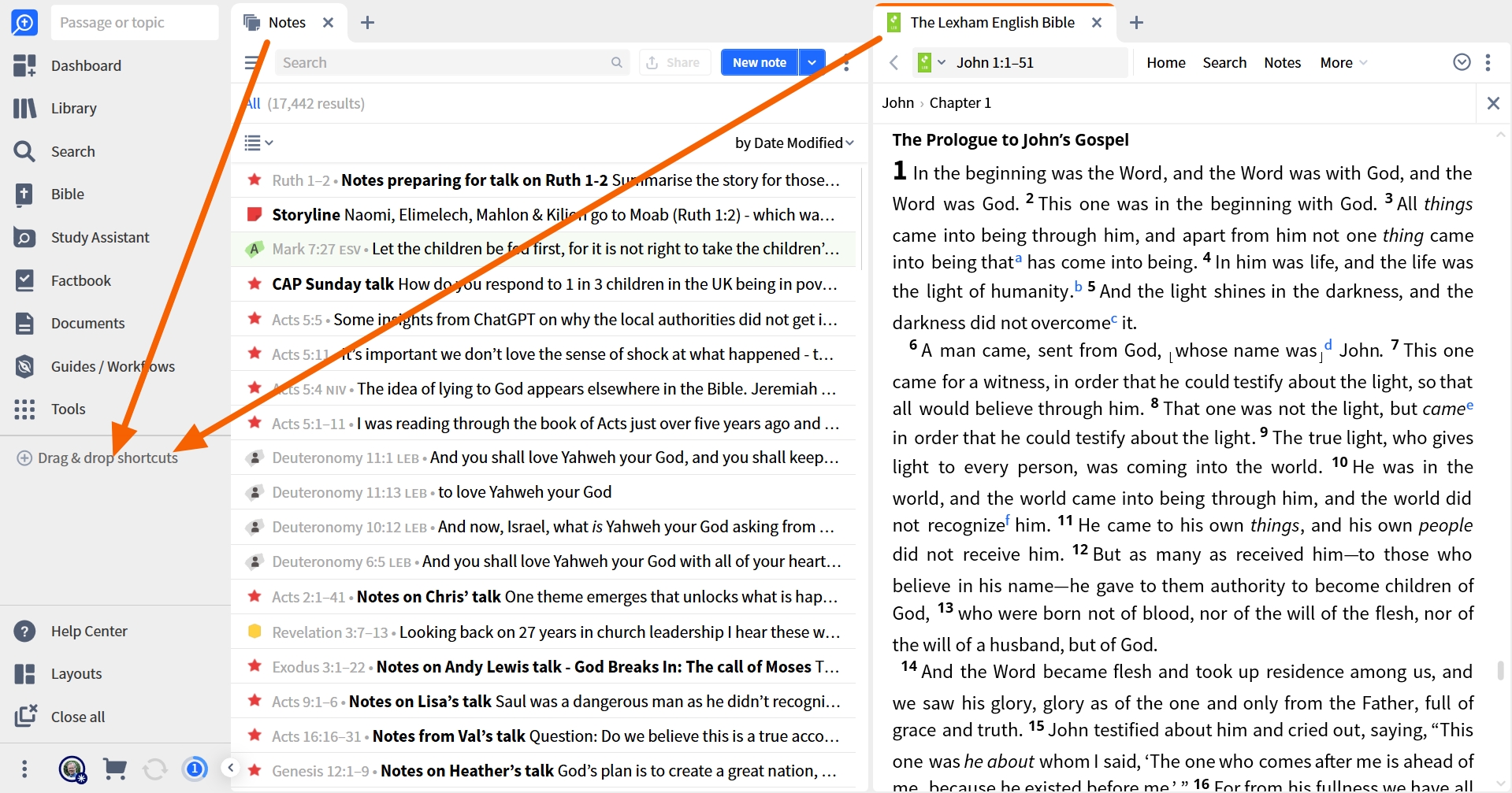This screenshot has width=1512, height=793.
Task: Open the user profile avatar
Action: coord(72,769)
